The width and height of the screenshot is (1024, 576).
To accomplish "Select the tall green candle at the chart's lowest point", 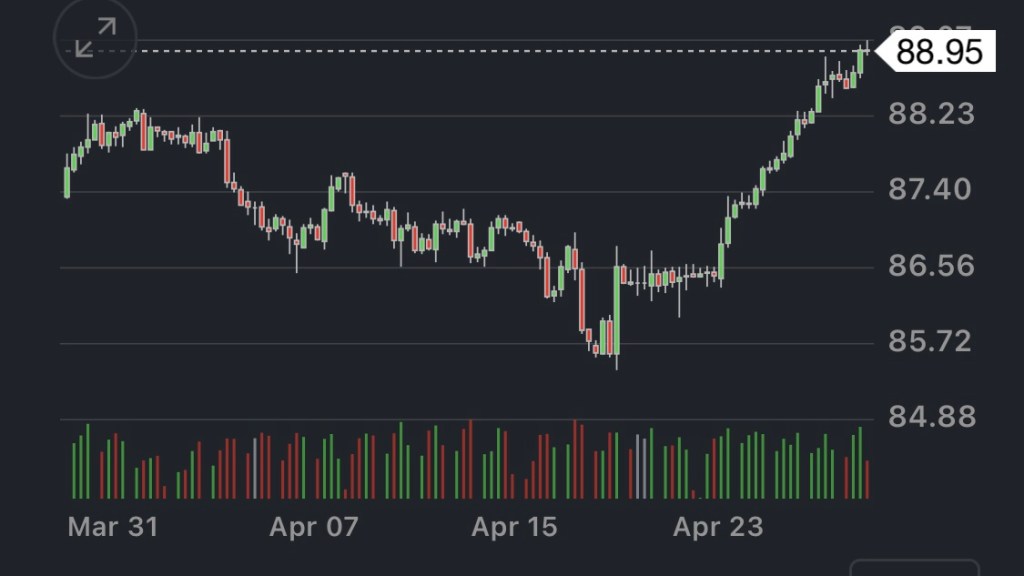I will [x=617, y=309].
